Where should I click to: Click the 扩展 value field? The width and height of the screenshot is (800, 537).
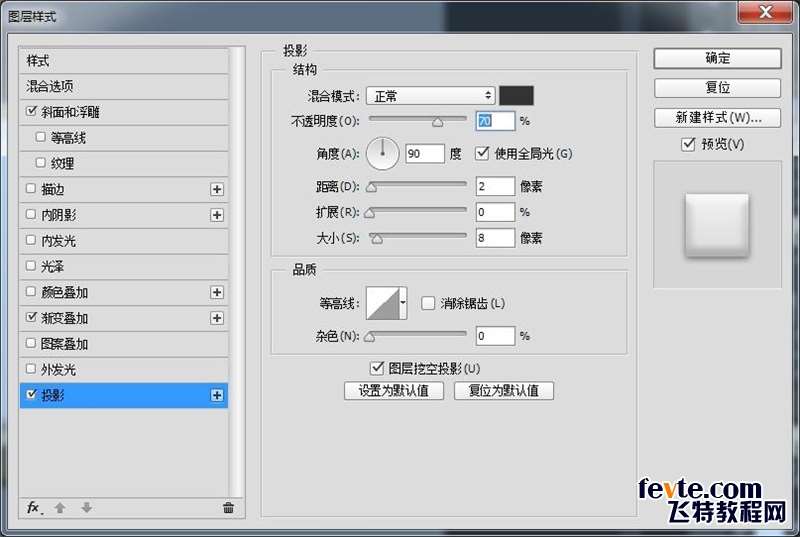(x=495, y=212)
